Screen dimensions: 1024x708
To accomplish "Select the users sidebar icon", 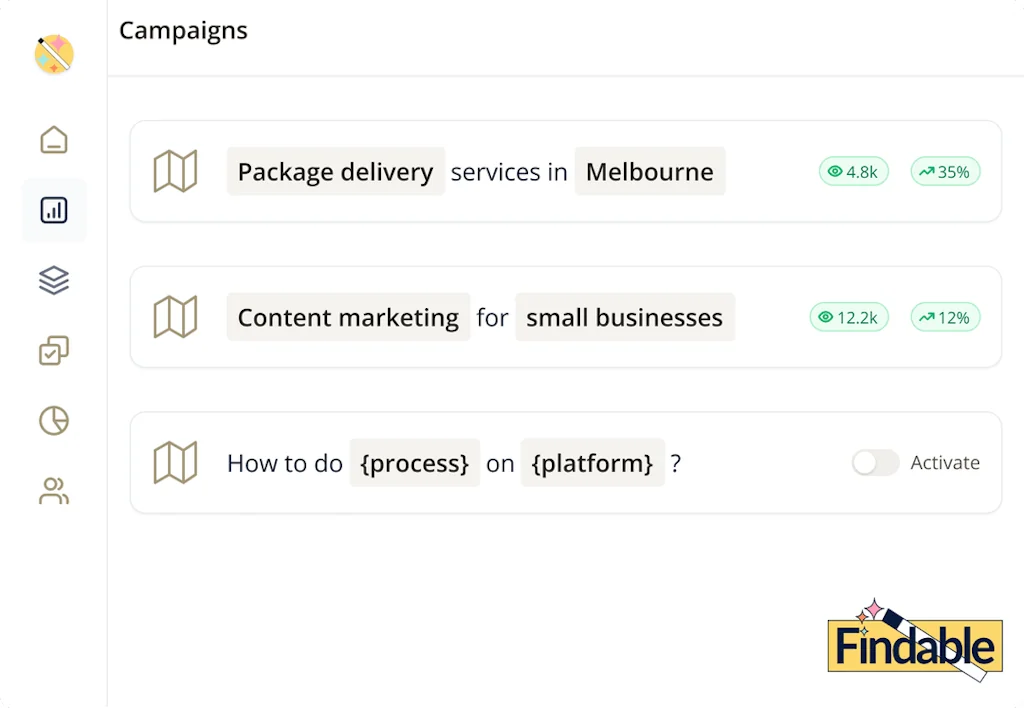I will click(x=54, y=491).
